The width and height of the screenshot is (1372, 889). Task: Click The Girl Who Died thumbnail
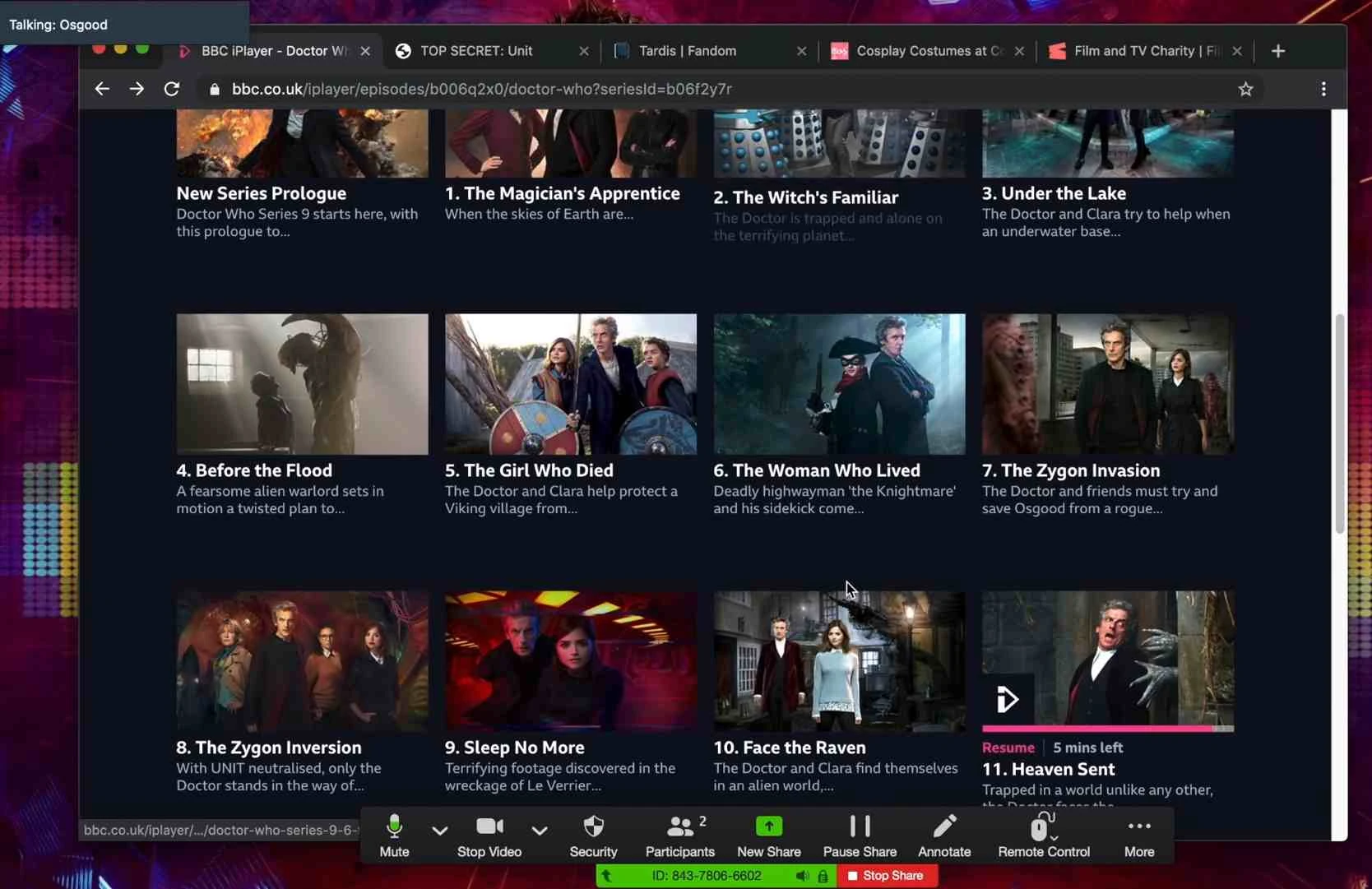coord(571,384)
